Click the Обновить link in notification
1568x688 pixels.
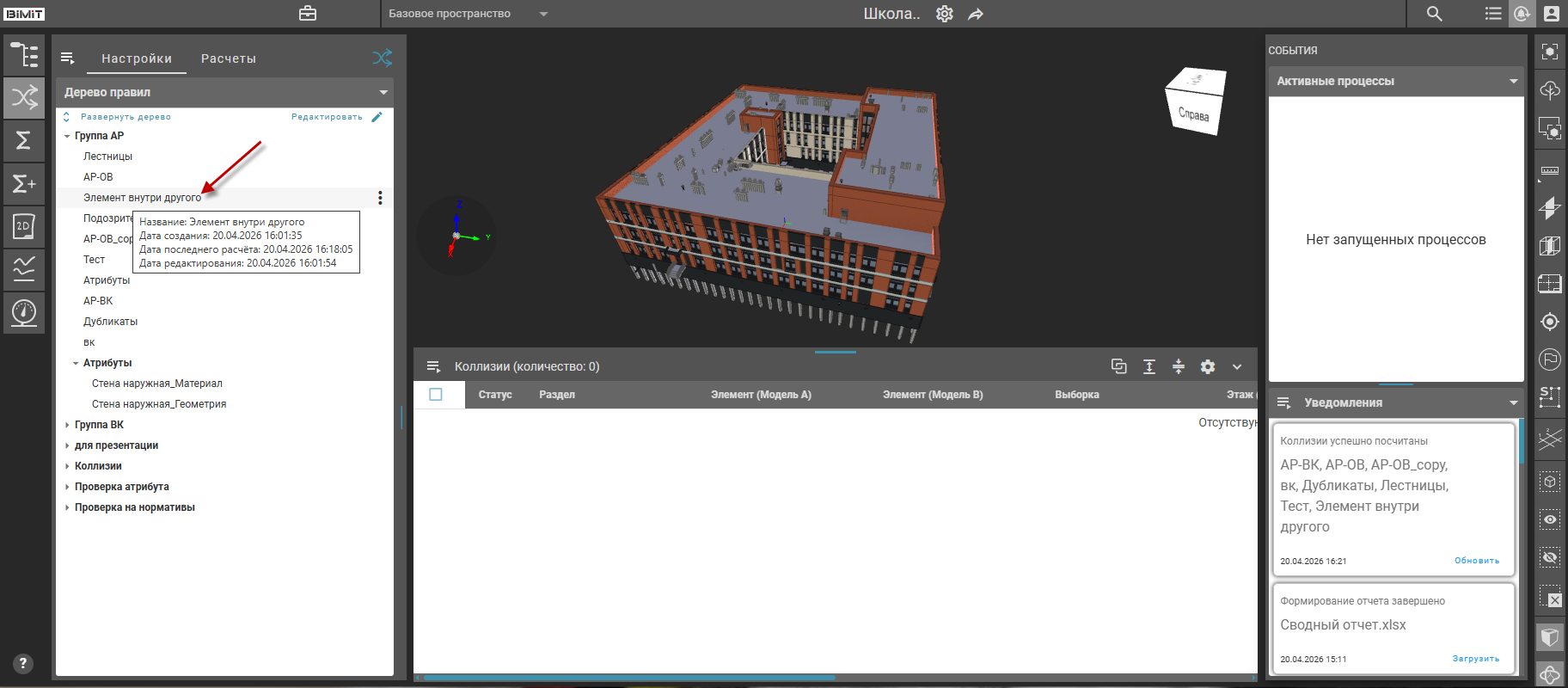coord(1476,561)
